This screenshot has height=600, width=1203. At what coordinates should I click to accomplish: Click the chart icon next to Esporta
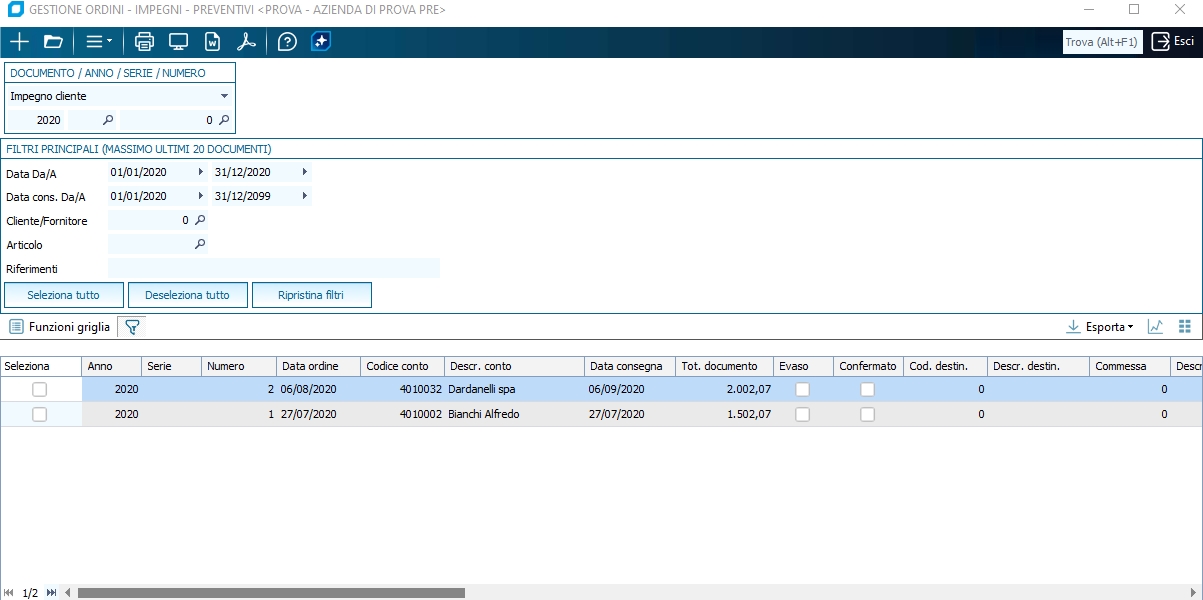click(1155, 327)
